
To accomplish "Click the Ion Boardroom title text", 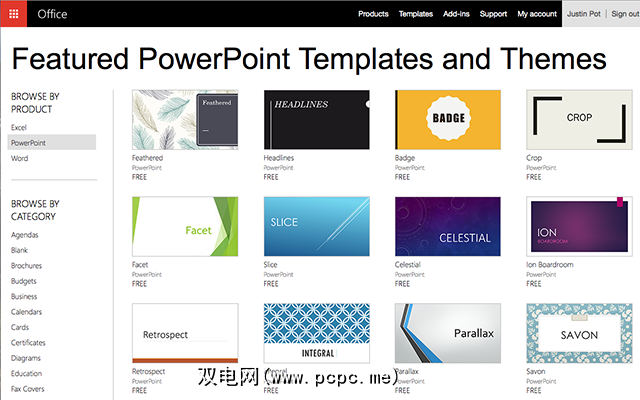I will click(550, 265).
